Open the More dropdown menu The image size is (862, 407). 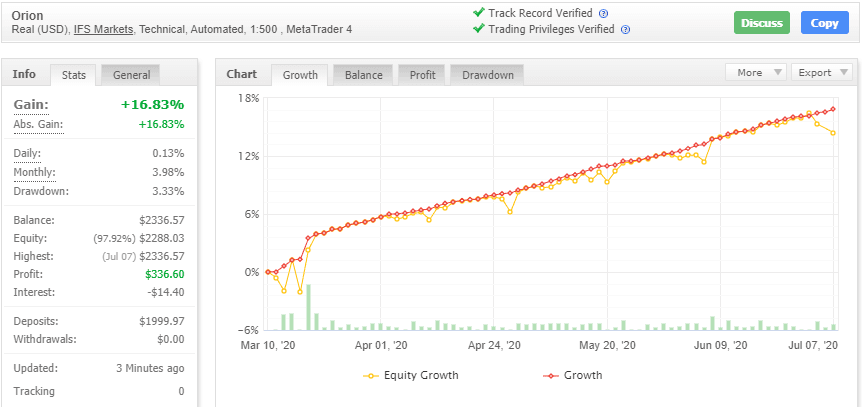755,73
